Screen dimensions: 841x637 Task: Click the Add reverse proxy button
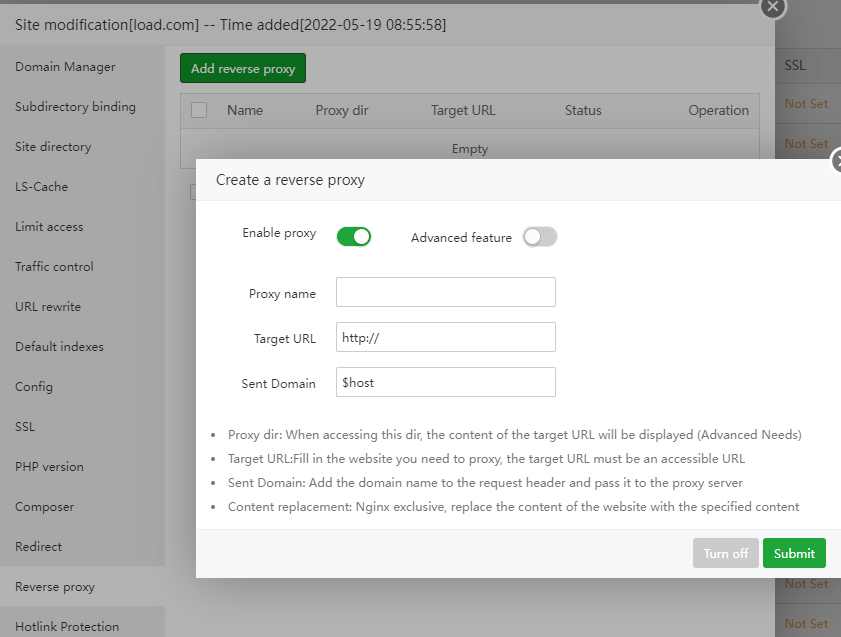click(x=243, y=69)
